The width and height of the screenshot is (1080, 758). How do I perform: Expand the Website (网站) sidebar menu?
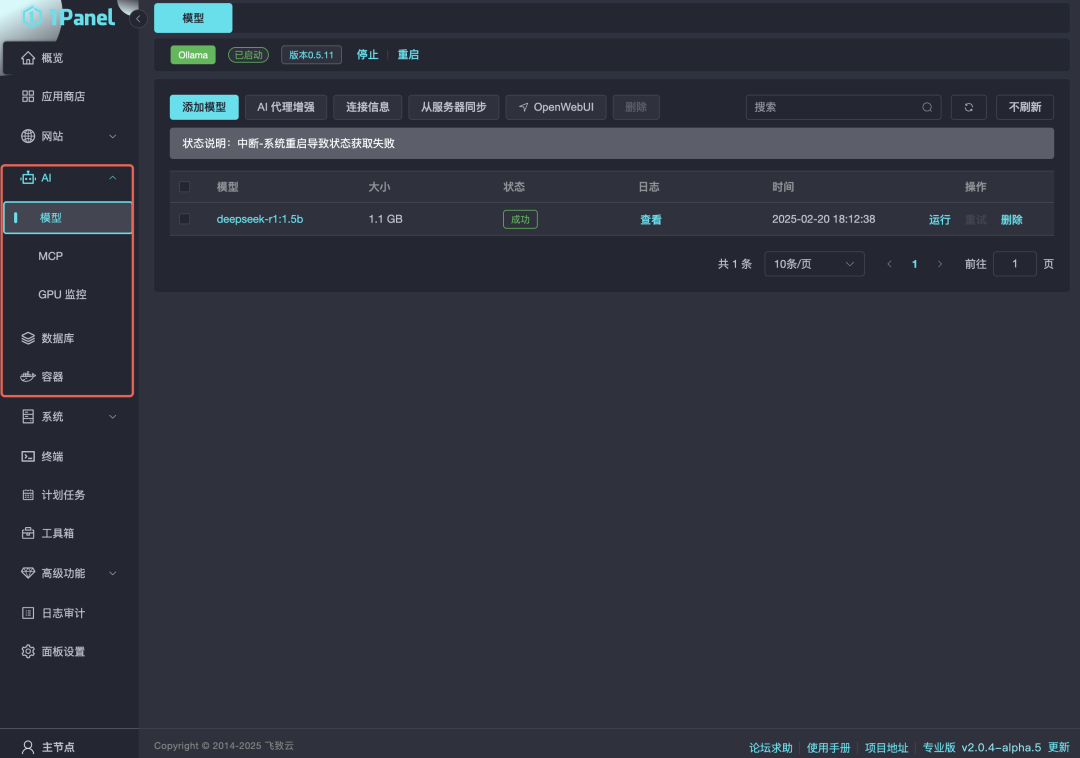point(66,136)
